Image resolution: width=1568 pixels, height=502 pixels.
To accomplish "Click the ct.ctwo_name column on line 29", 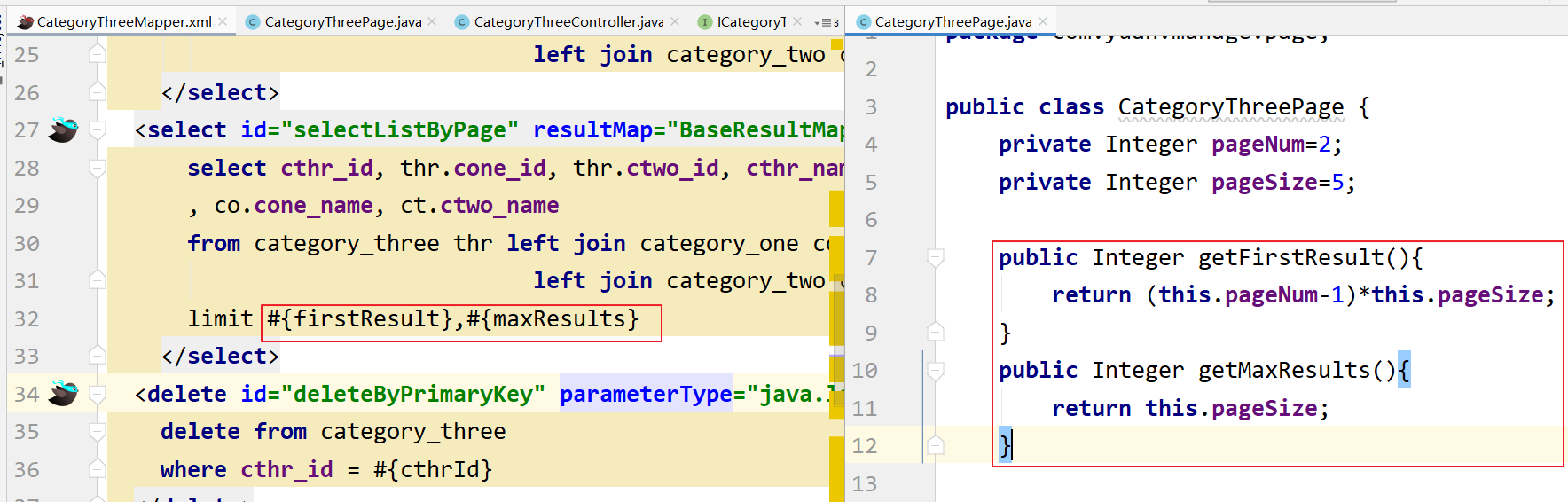I will point(480,206).
